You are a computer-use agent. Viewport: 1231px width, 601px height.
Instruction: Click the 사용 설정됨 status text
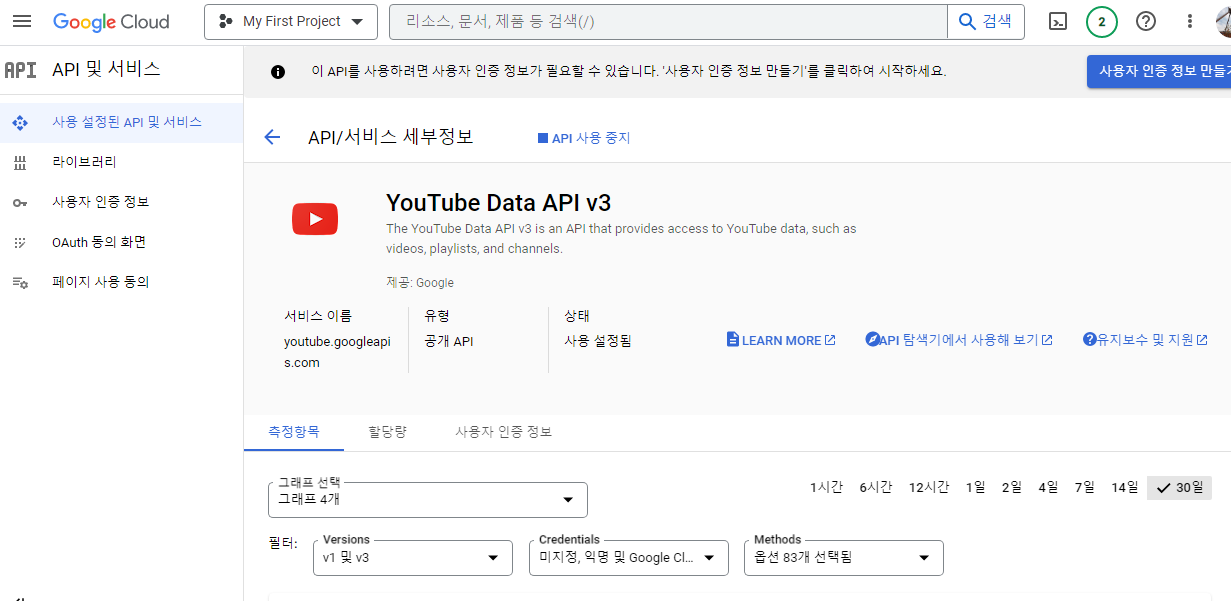[x=598, y=341]
